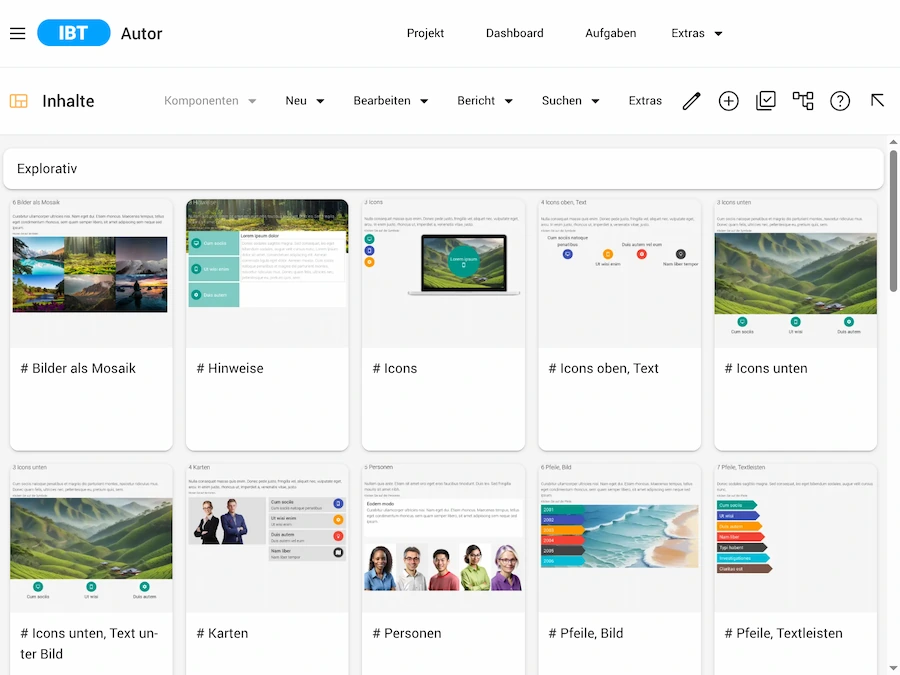
Task: Expand the top Extras dropdown menu
Action: [697, 33]
